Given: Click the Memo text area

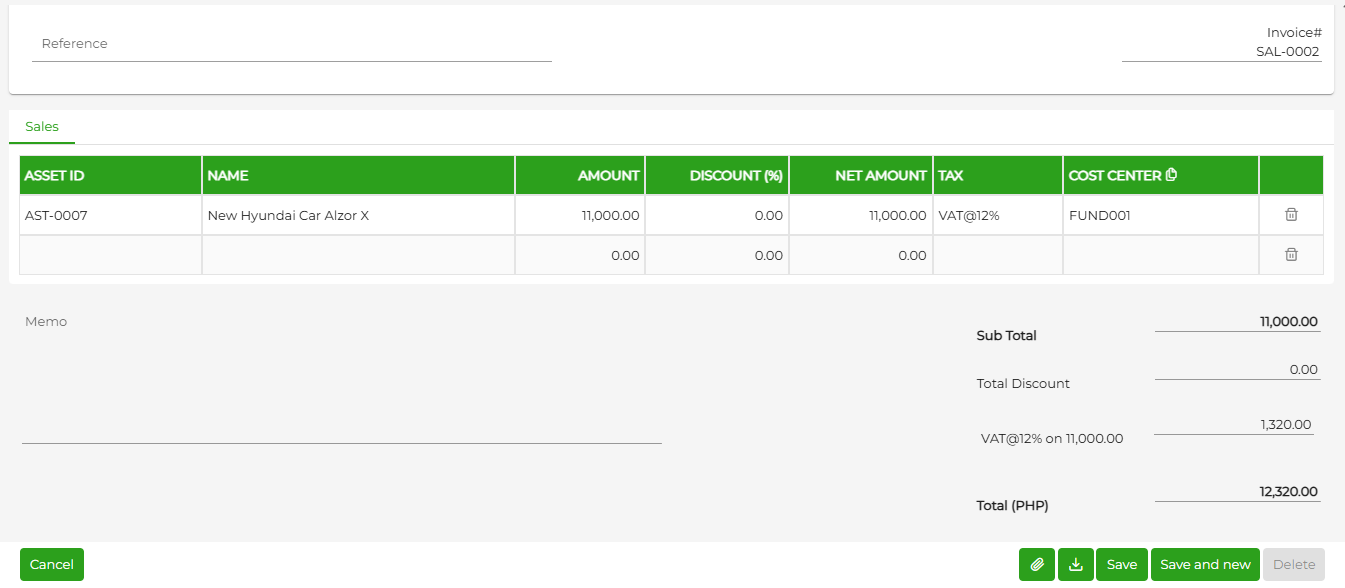Looking at the screenshot, I should coord(342,378).
